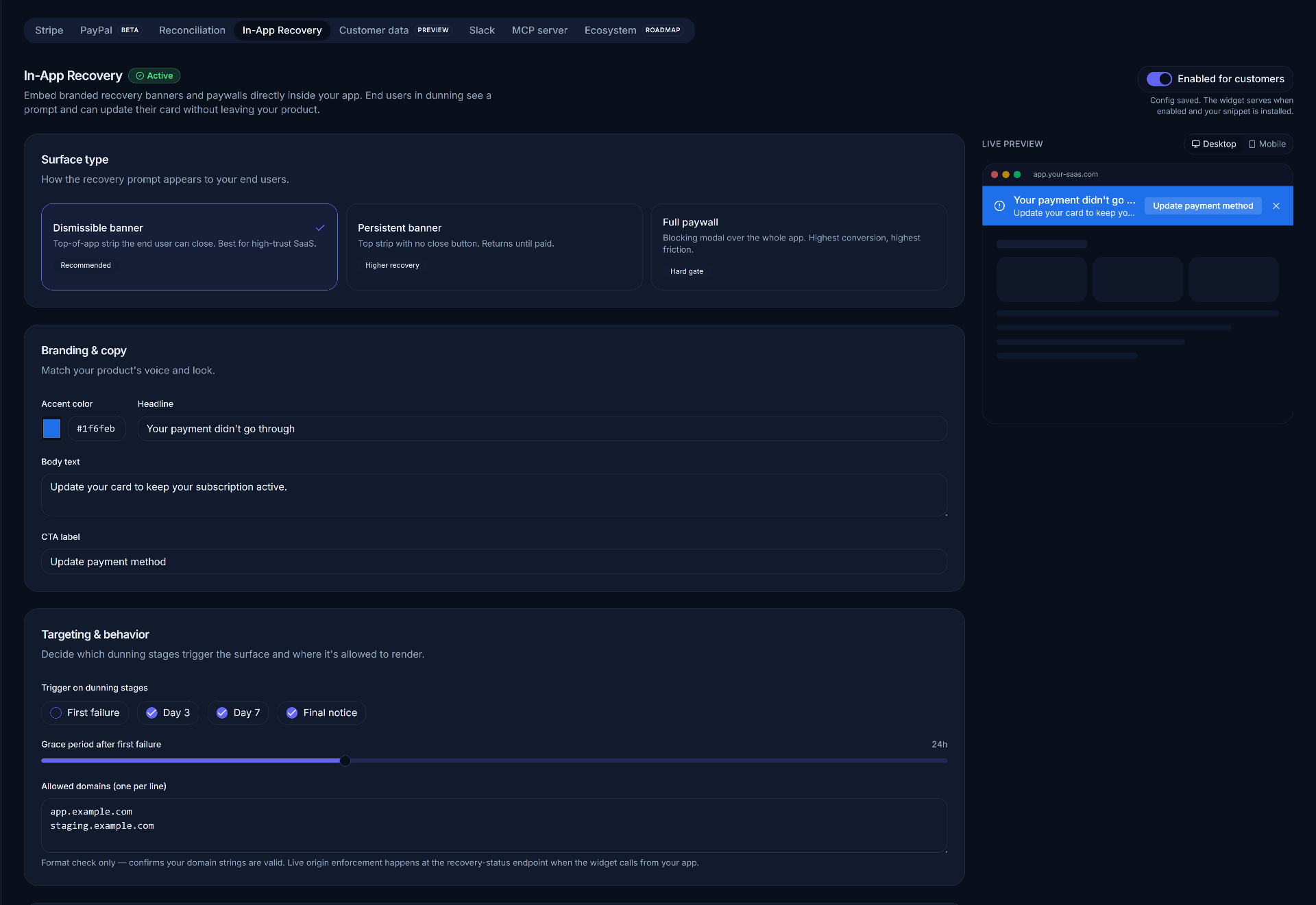Viewport: 1316px width, 905px height.
Task: Select the In-App Recovery tab
Action: tap(282, 30)
